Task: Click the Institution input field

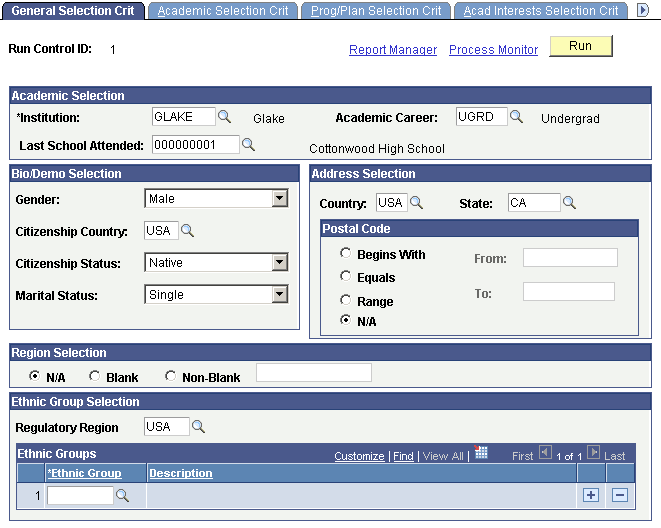Action: tap(183, 116)
